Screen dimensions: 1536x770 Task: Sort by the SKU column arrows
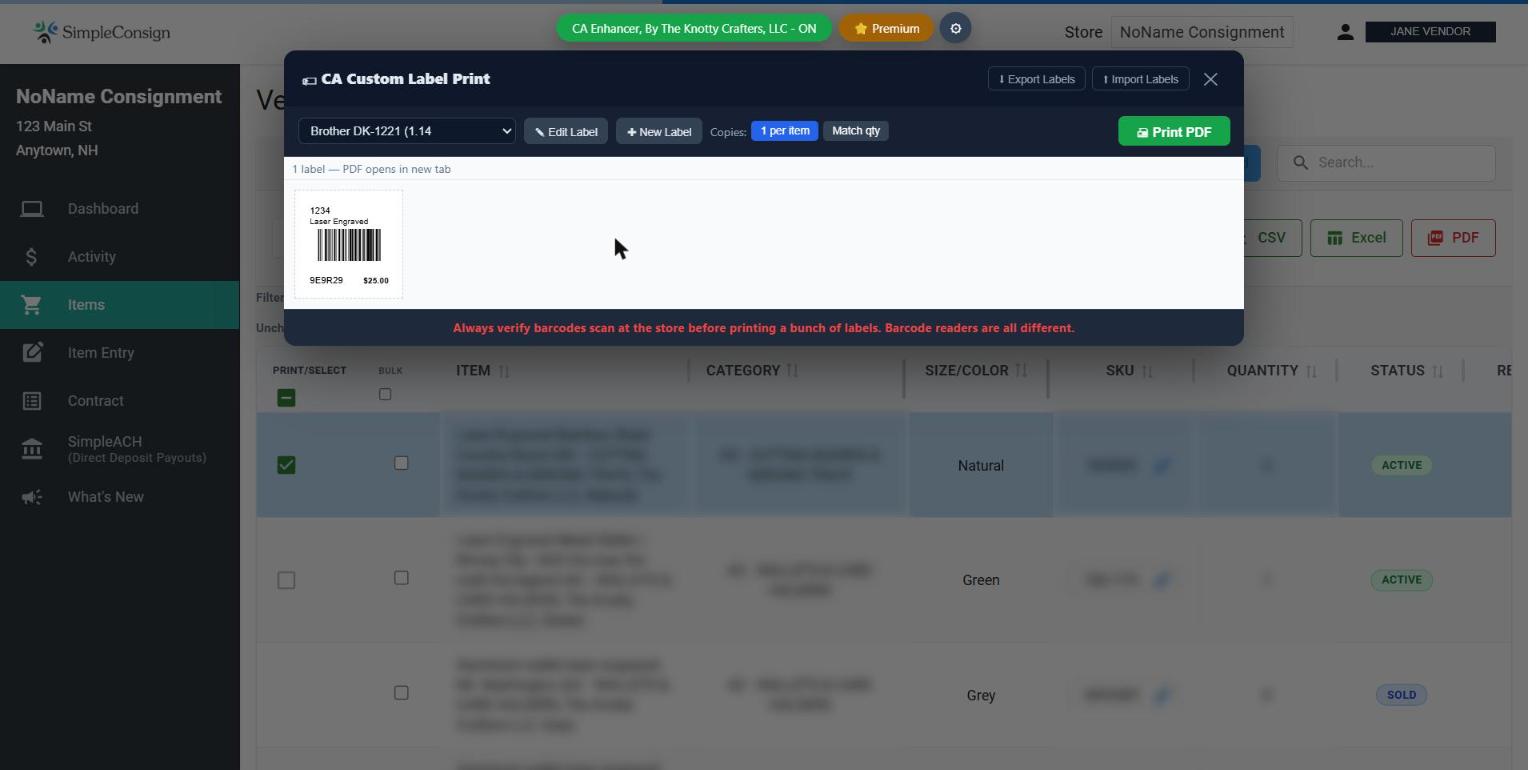pos(1147,371)
